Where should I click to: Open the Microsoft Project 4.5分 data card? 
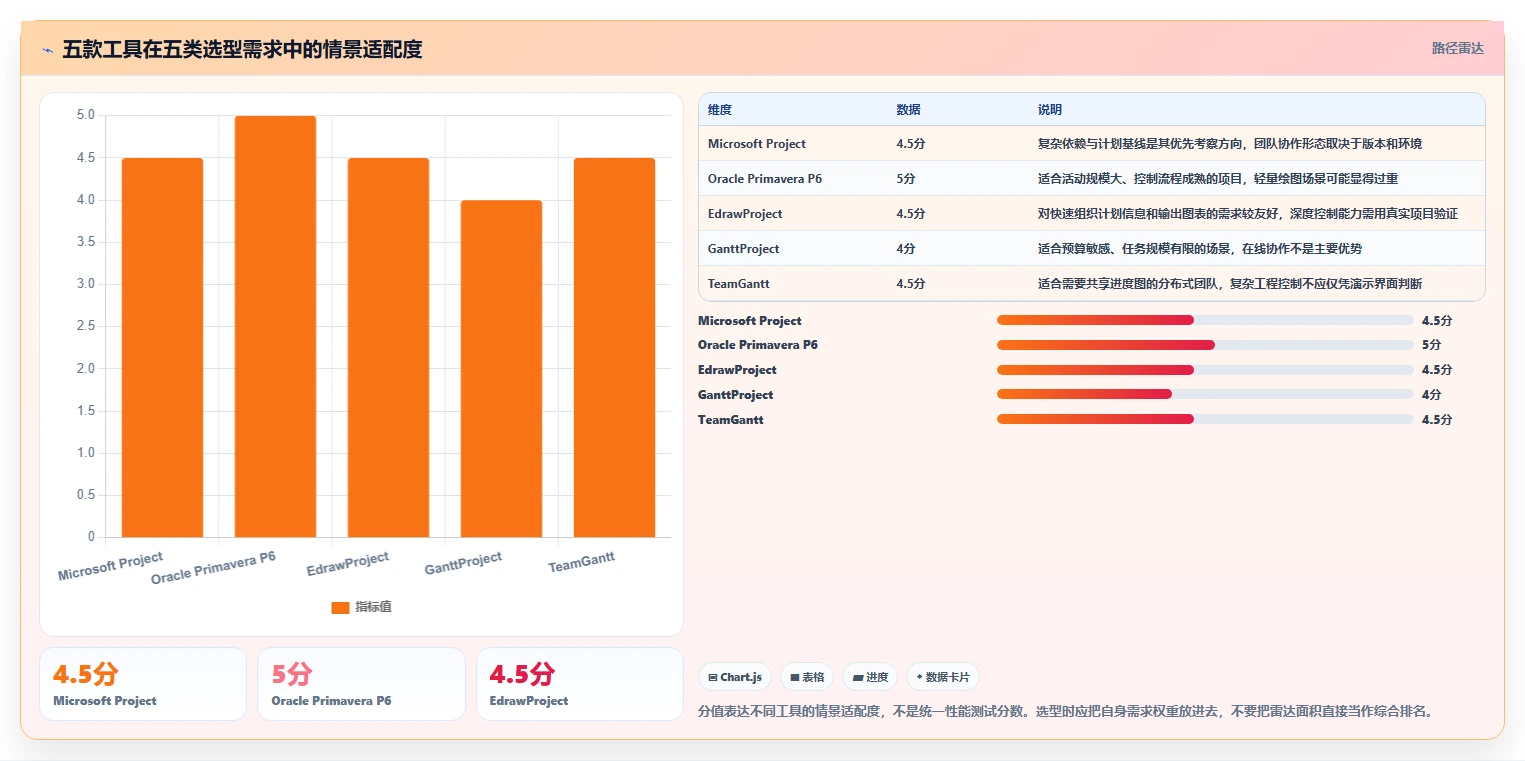pyautogui.click(x=143, y=684)
